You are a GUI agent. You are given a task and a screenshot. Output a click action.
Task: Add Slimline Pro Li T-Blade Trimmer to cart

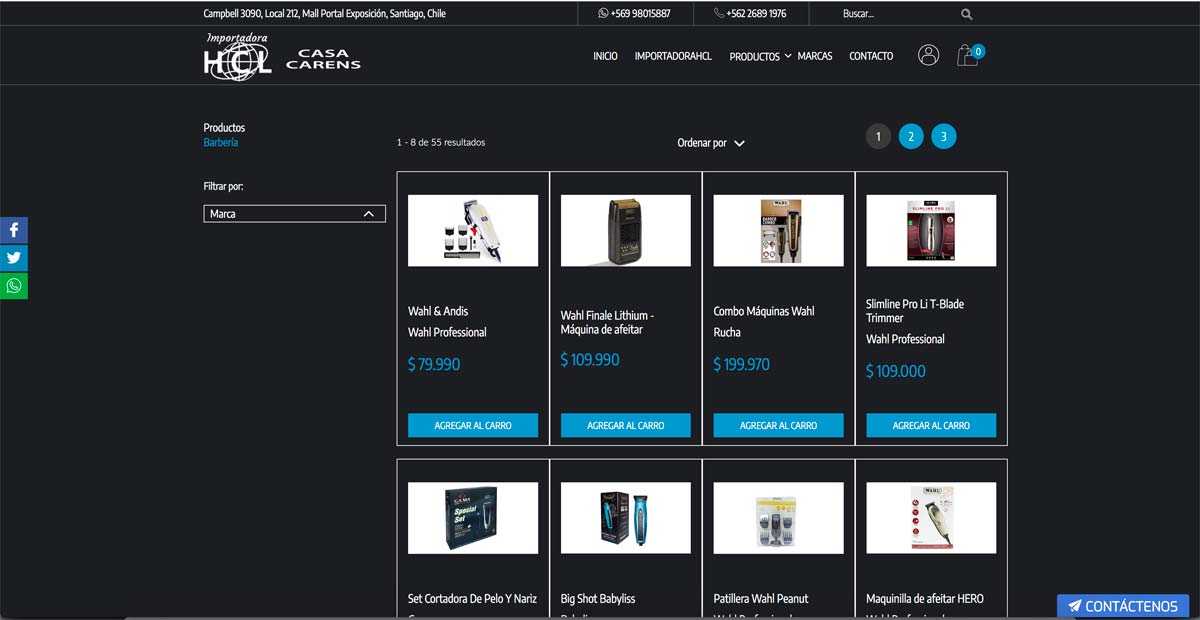931,425
